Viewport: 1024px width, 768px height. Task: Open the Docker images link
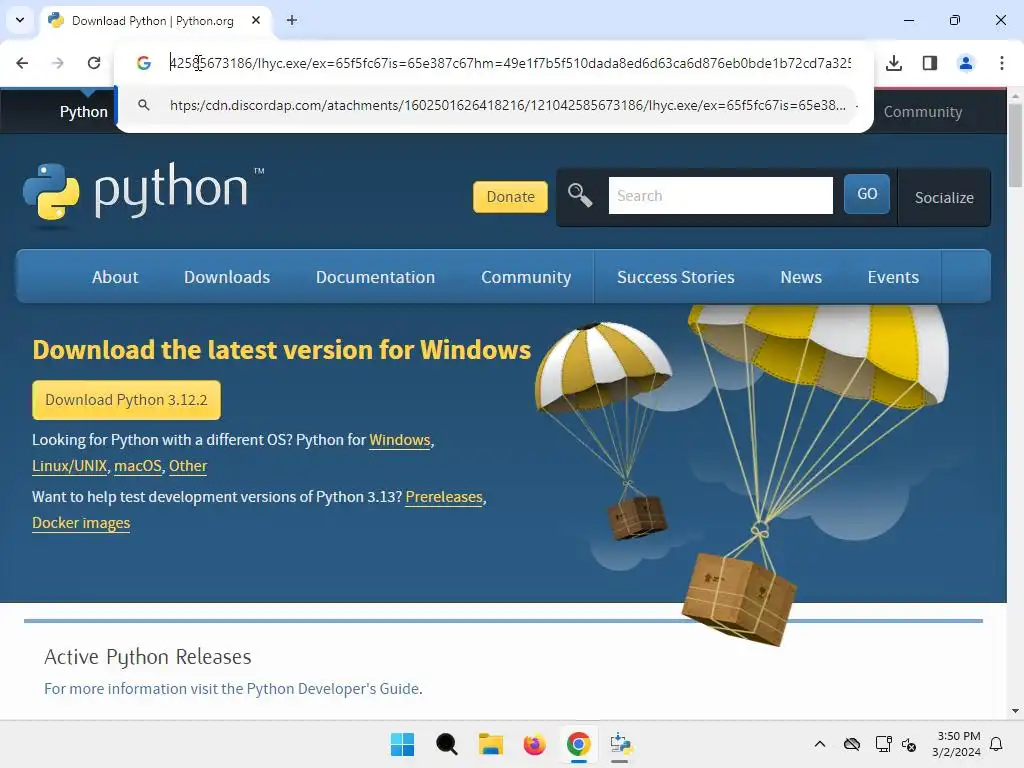[x=81, y=523]
